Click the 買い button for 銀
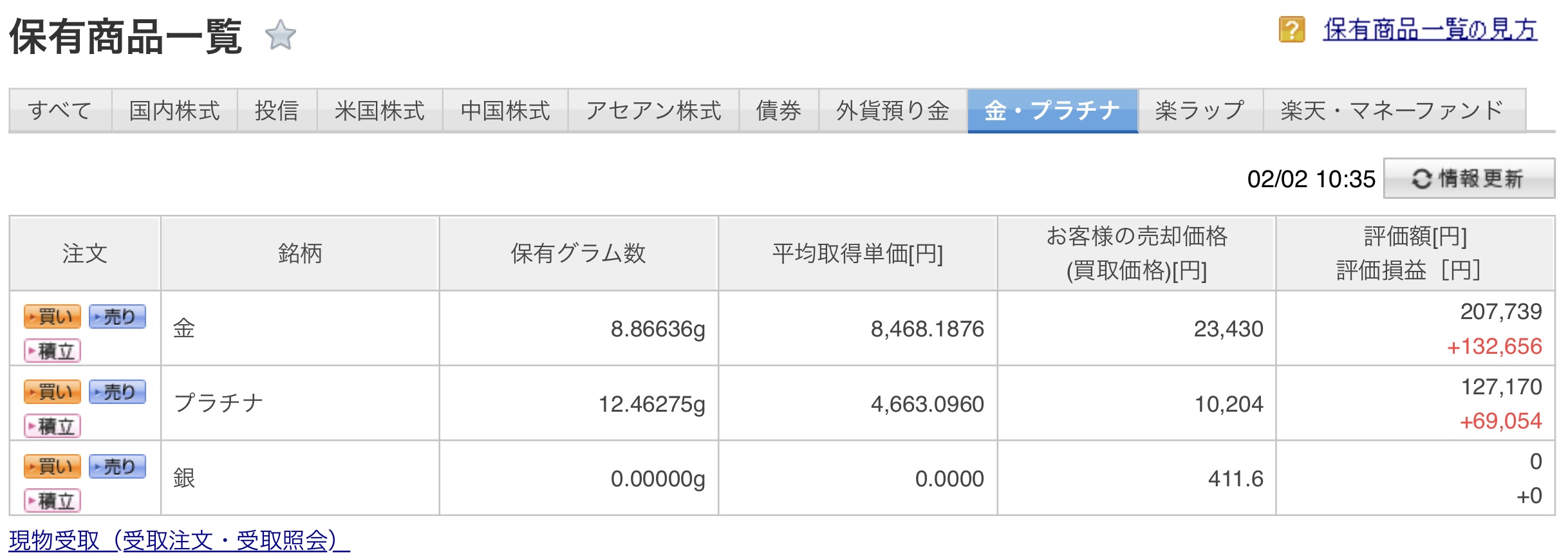Viewport: 1568px width, 559px height. tap(53, 466)
